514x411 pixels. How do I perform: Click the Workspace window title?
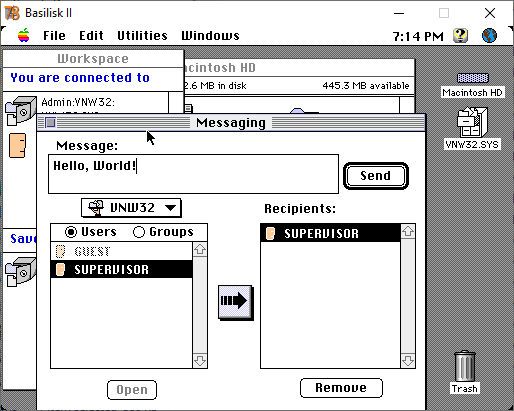(x=93, y=59)
